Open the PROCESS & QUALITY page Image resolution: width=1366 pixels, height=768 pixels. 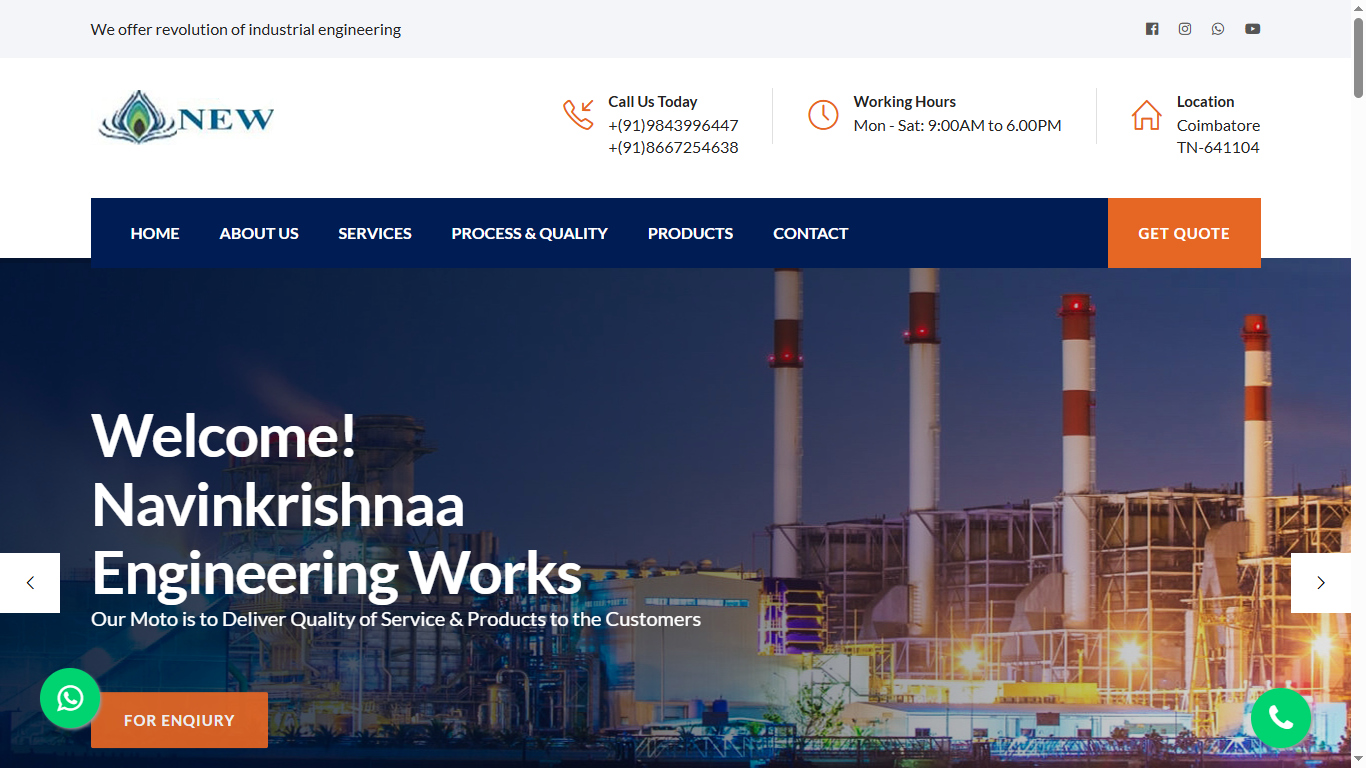529,233
